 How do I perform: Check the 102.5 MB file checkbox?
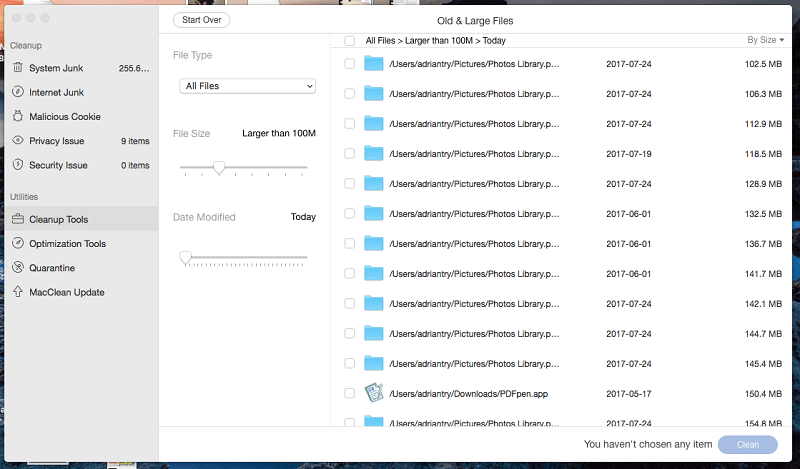coord(349,64)
